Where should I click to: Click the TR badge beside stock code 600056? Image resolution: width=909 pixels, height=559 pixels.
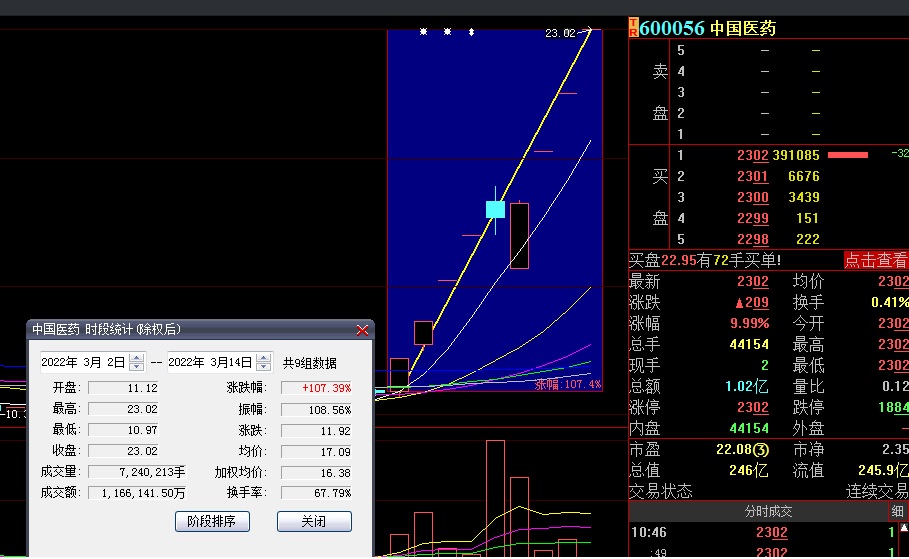pyautogui.click(x=633, y=28)
